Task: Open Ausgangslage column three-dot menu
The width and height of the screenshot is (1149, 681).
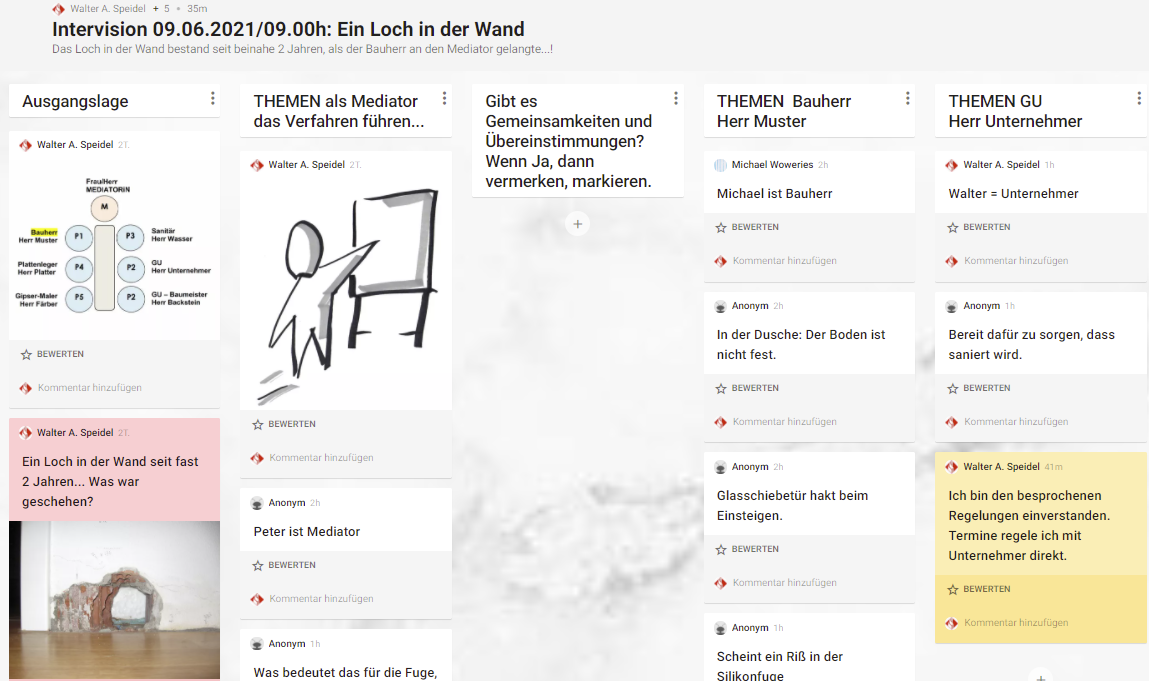Action: [x=213, y=98]
